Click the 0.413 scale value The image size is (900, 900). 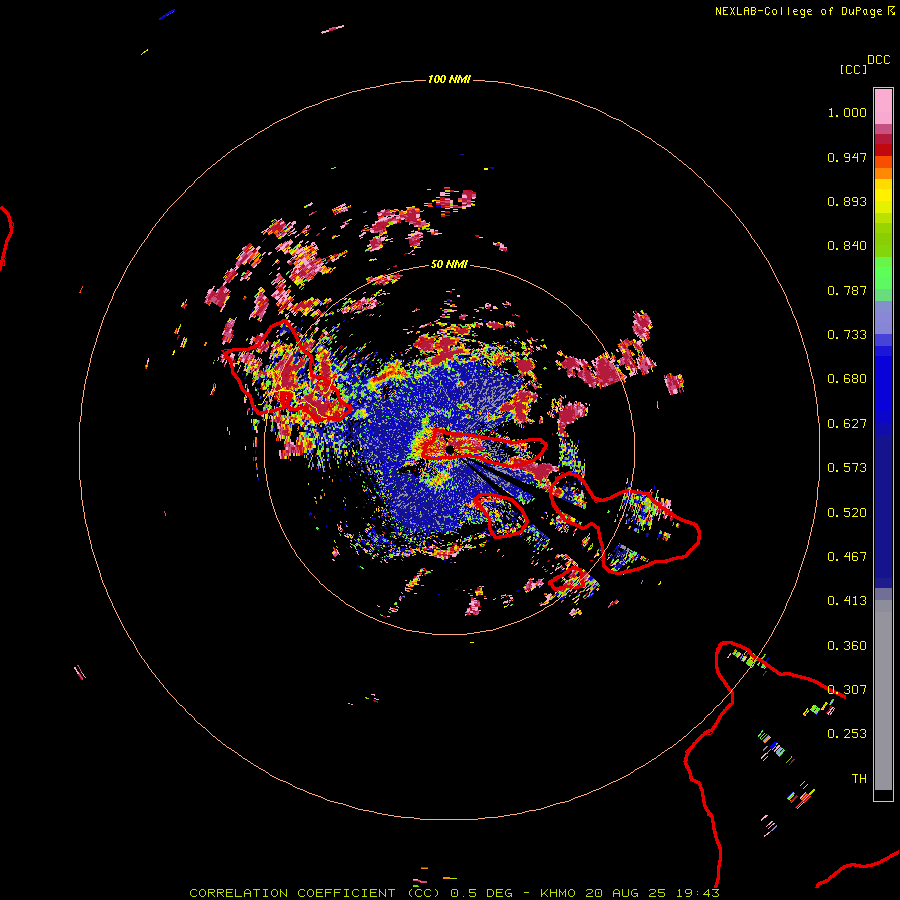[847, 601]
